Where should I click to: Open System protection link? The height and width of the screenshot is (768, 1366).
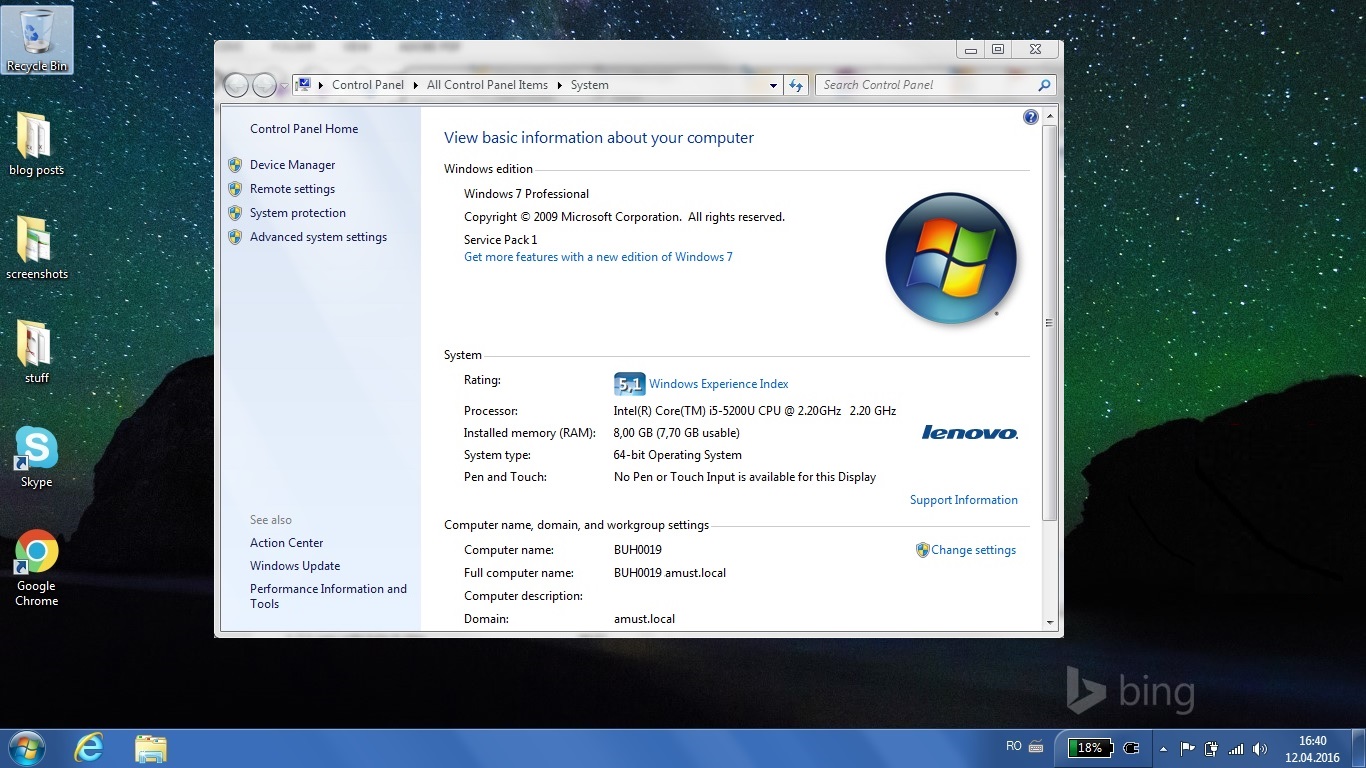click(298, 213)
